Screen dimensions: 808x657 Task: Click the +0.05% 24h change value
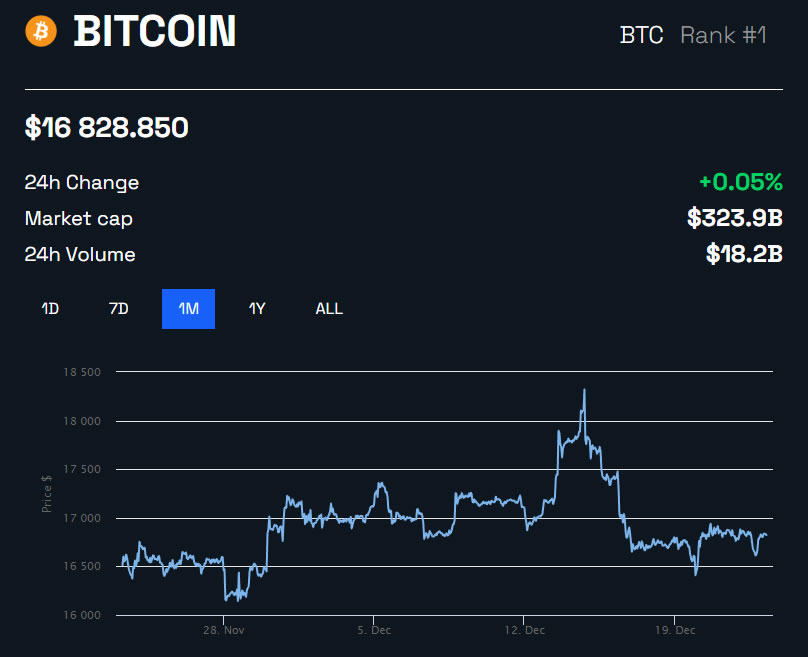(740, 182)
